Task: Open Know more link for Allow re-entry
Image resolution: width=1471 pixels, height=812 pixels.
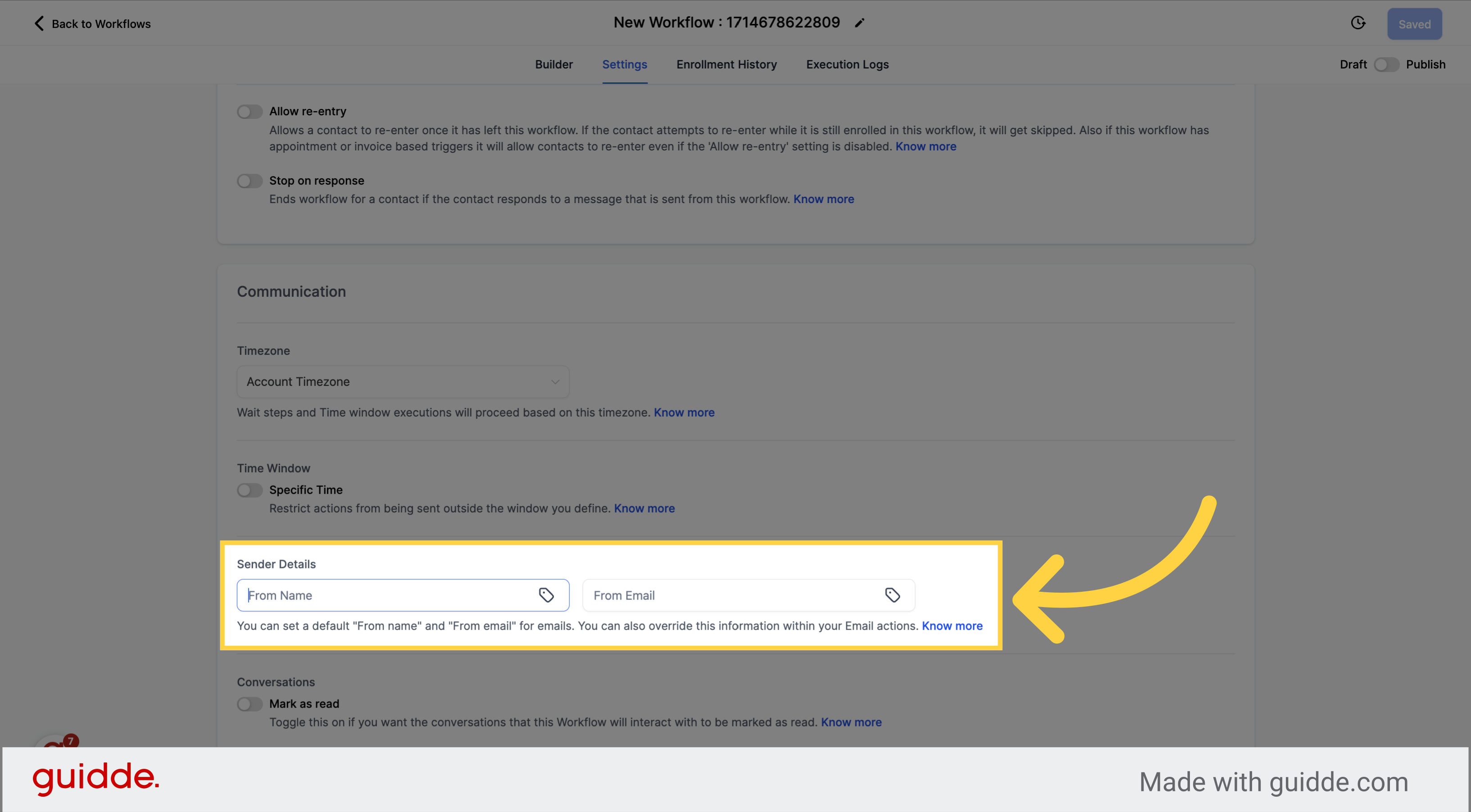Action: point(925,146)
